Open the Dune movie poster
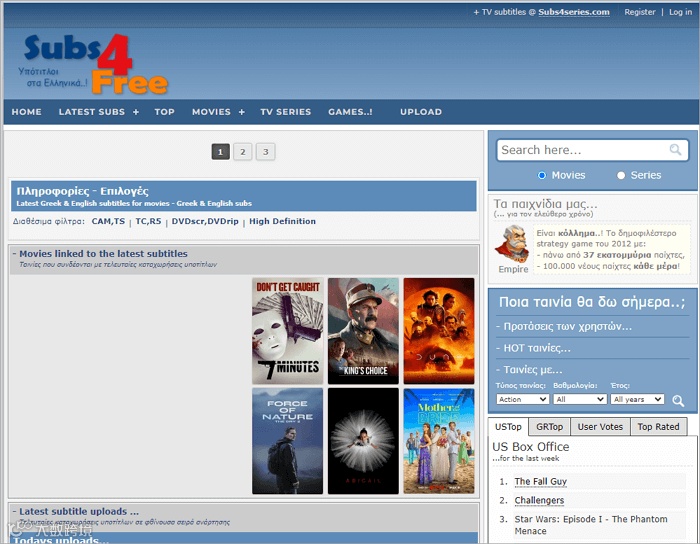The image size is (700, 544). click(439, 331)
